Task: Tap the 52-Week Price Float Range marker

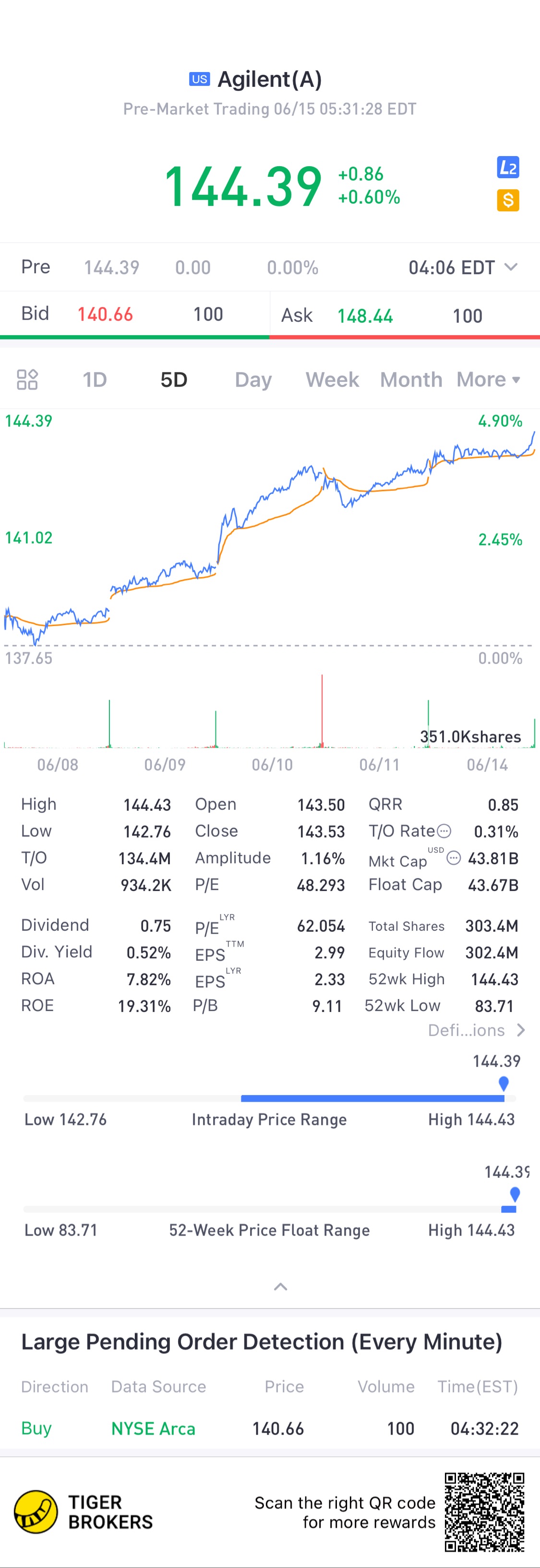Action: pos(515,1194)
